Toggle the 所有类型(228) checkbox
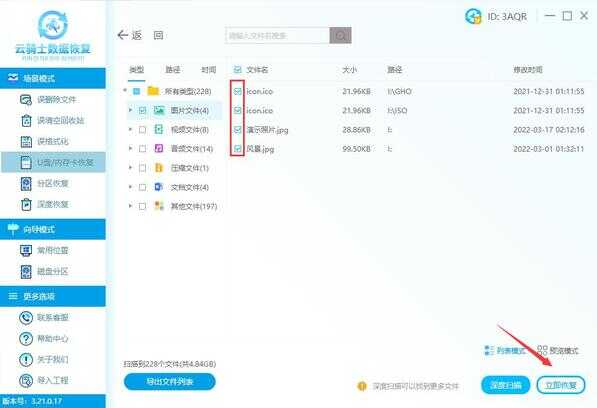 tap(136, 91)
